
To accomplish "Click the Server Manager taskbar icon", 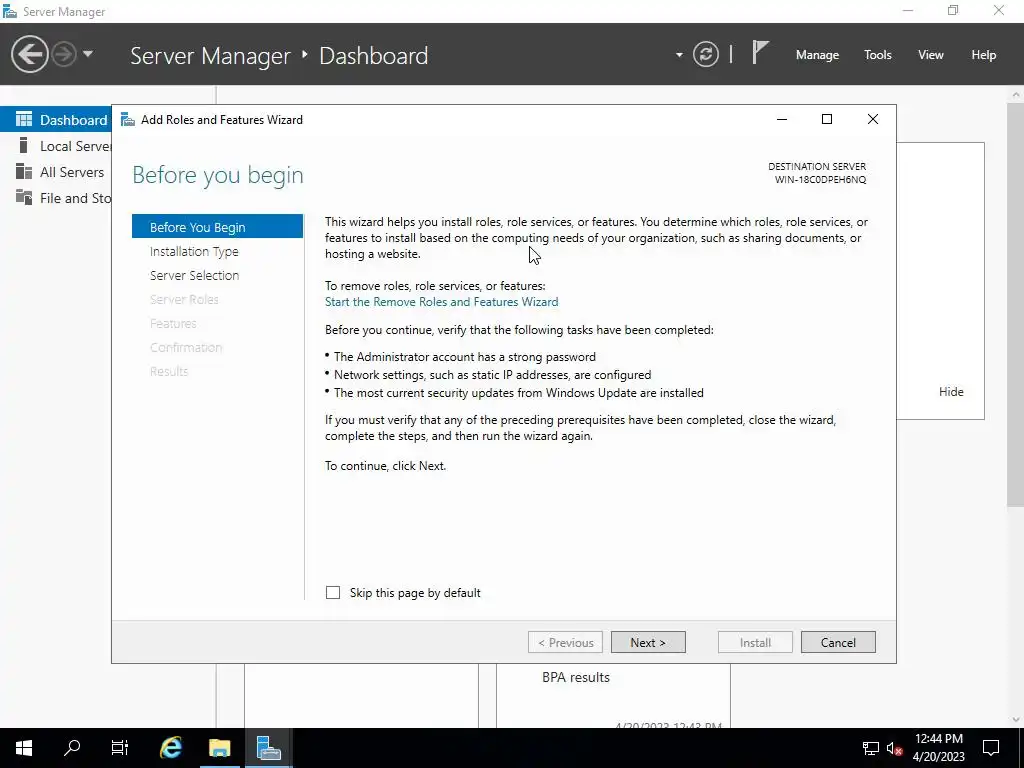I will [x=268, y=748].
